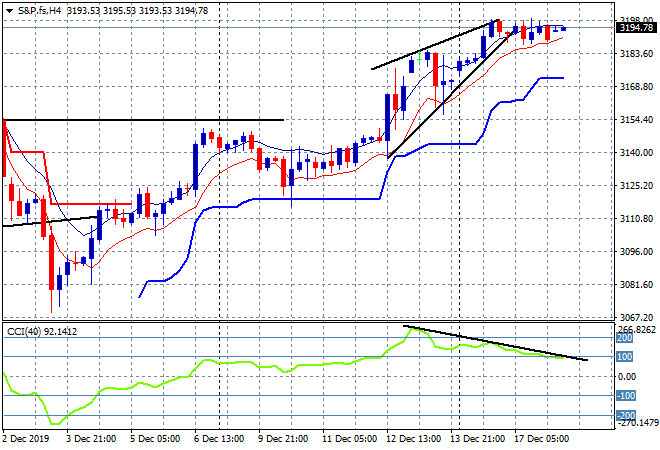Click the S&P.fs,H4 symbol title text

(x=40, y=11)
